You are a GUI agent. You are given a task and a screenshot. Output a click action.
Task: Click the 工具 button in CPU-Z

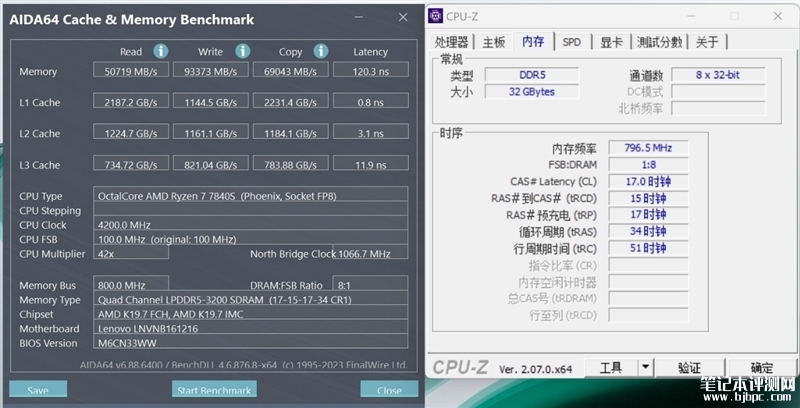(x=611, y=367)
